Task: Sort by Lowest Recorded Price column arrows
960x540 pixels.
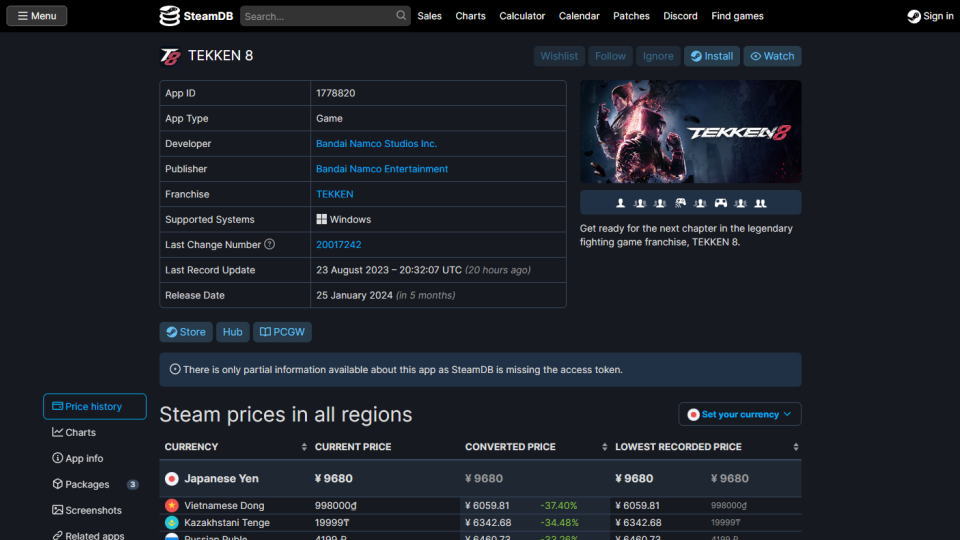Action: pyautogui.click(x=795, y=447)
